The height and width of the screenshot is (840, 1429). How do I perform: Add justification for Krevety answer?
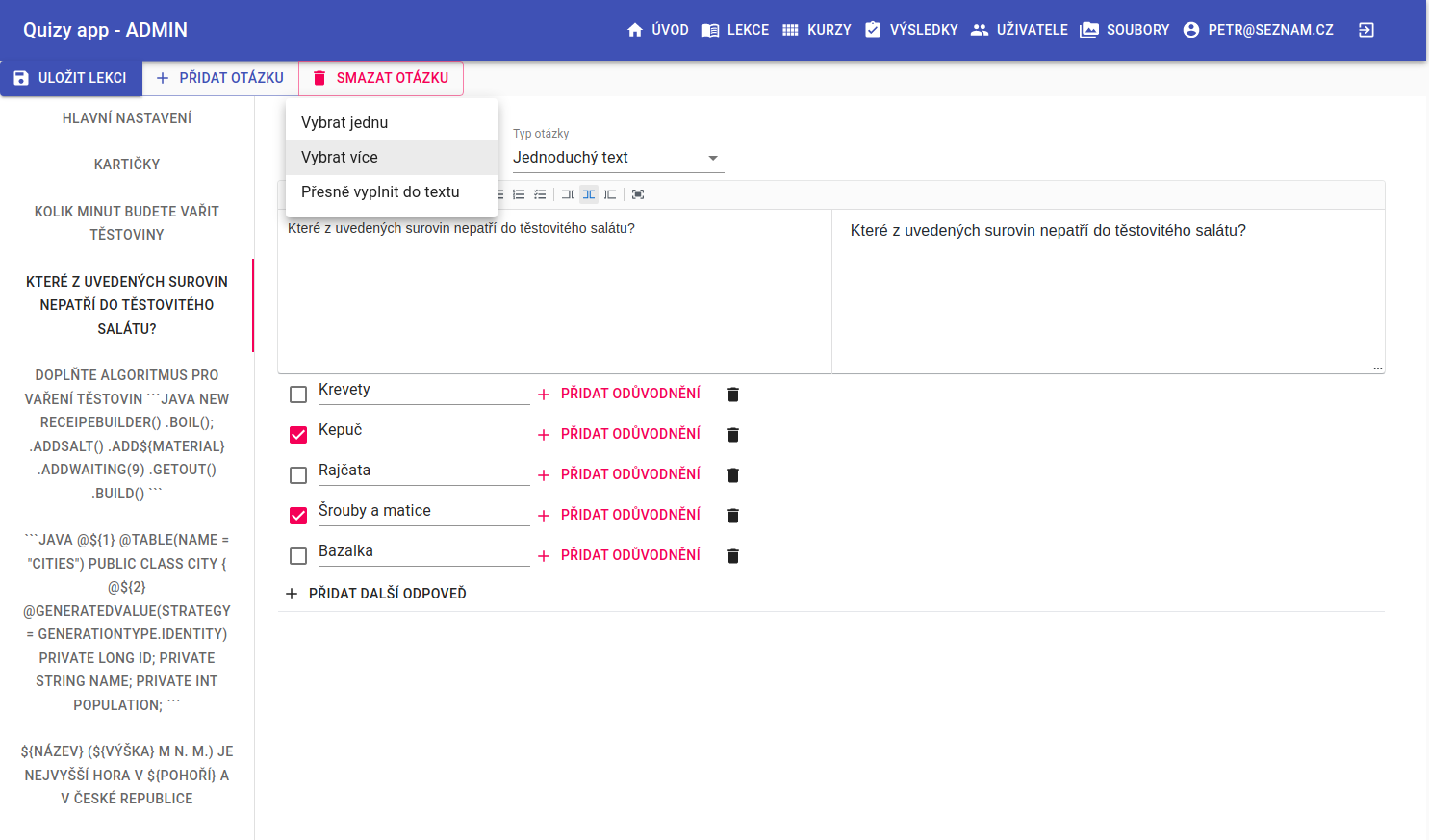pyautogui.click(x=619, y=394)
